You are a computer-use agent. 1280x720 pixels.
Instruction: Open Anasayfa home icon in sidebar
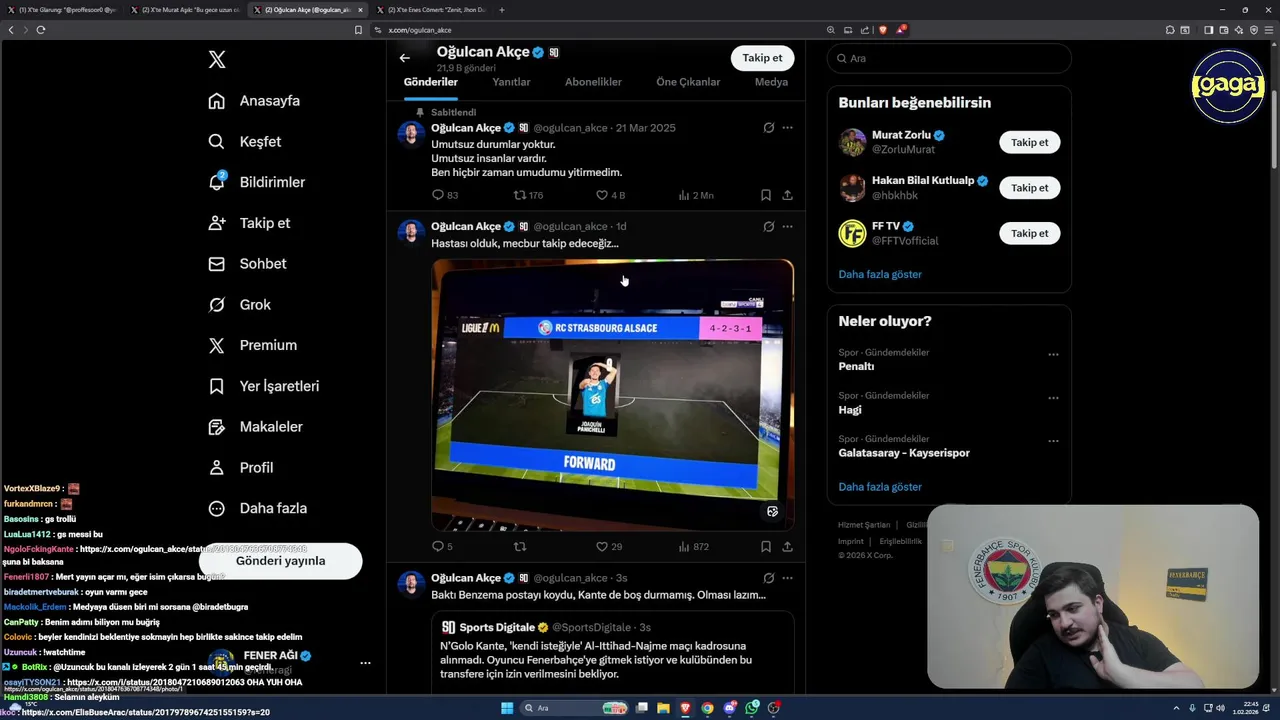point(216,101)
